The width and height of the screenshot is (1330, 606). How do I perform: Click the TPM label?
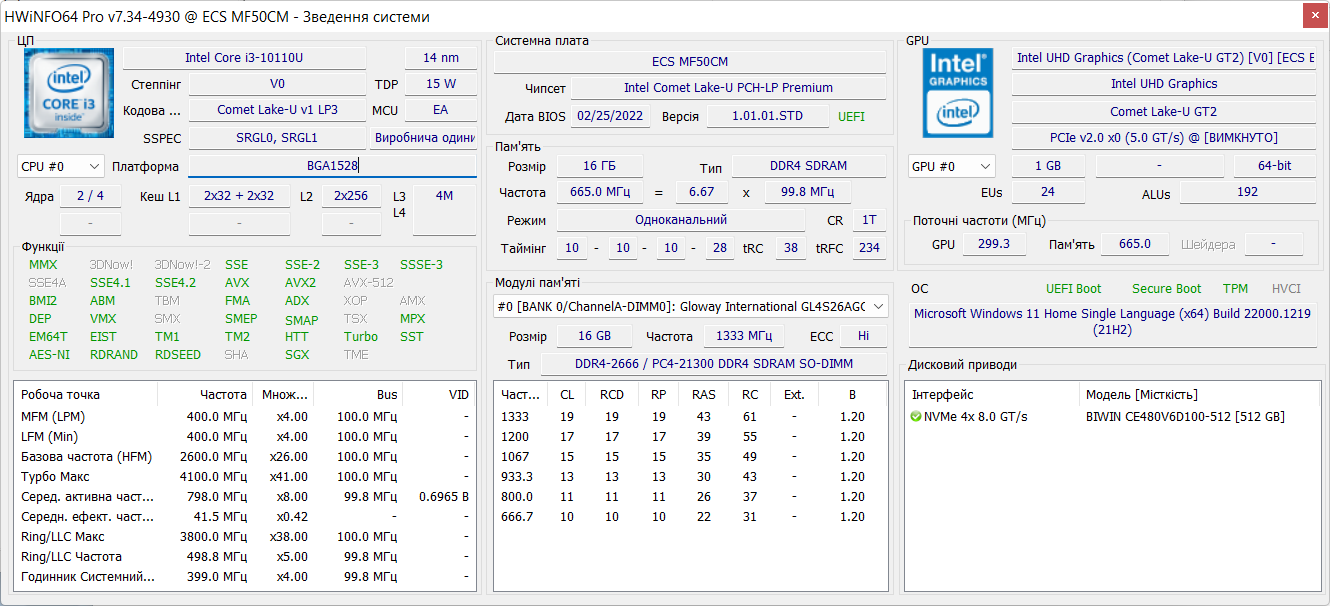tap(1235, 289)
